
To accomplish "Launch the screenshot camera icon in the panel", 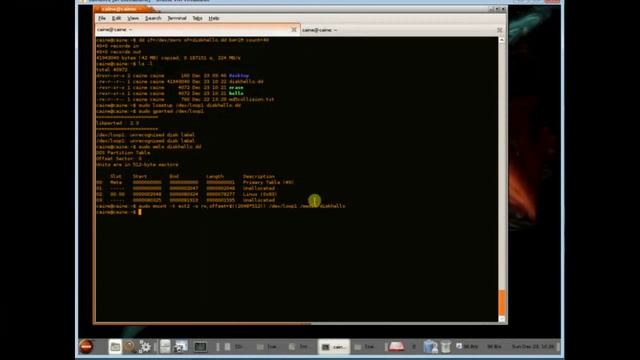I will point(180,347).
